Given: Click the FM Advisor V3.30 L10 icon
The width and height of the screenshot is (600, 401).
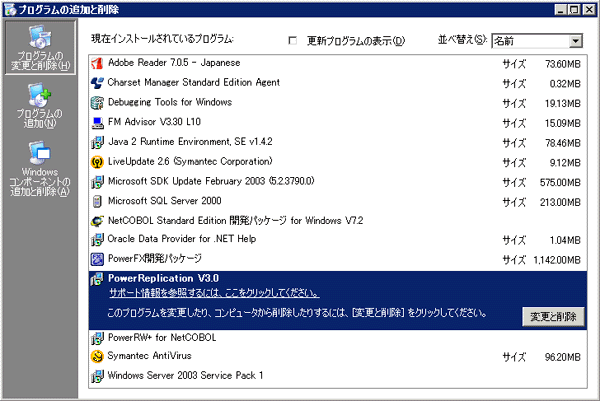Looking at the screenshot, I should [x=97, y=122].
